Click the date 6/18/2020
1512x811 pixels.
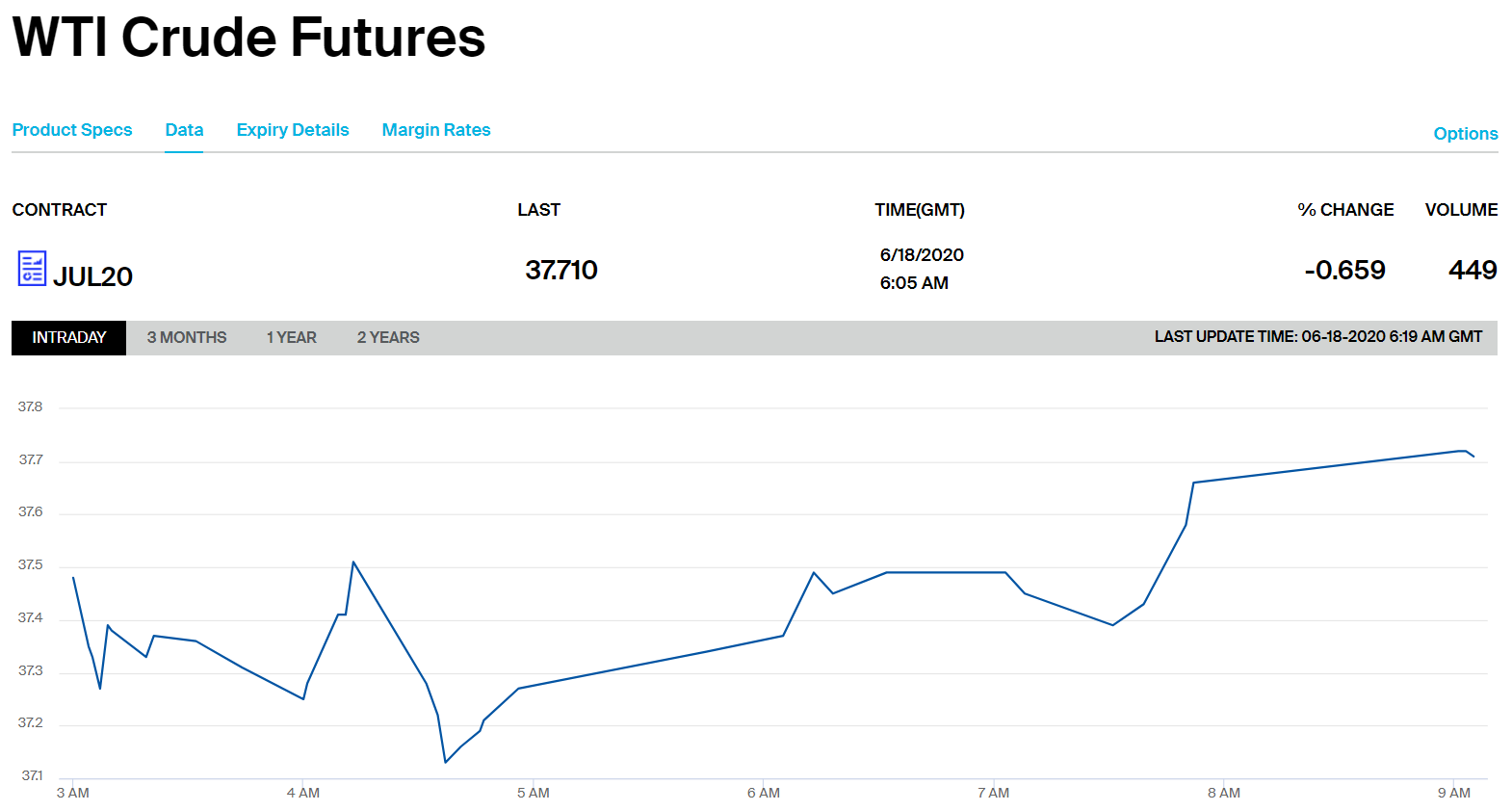point(922,255)
